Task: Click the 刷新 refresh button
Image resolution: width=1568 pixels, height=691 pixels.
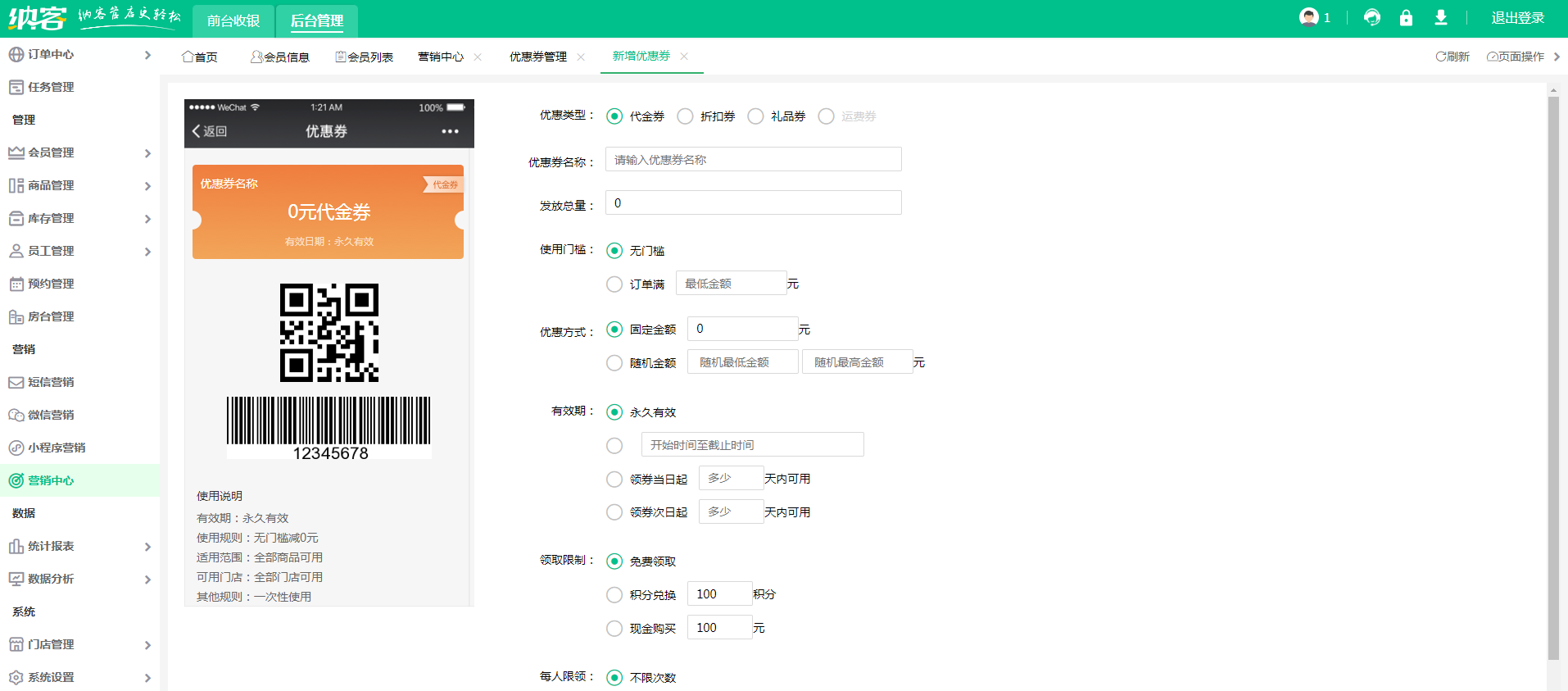Action: (1452, 57)
